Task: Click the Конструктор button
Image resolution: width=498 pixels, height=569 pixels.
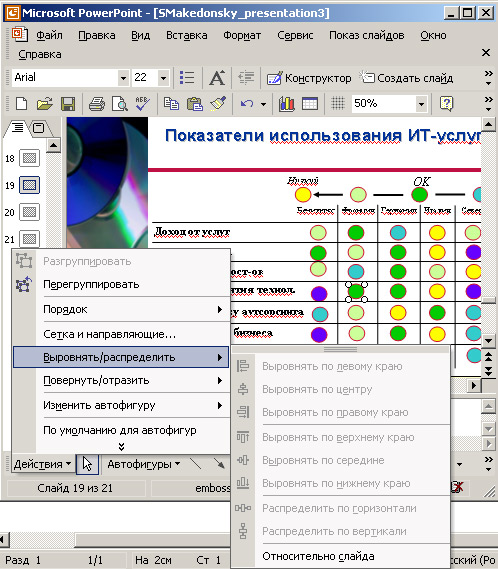Action: [309, 78]
